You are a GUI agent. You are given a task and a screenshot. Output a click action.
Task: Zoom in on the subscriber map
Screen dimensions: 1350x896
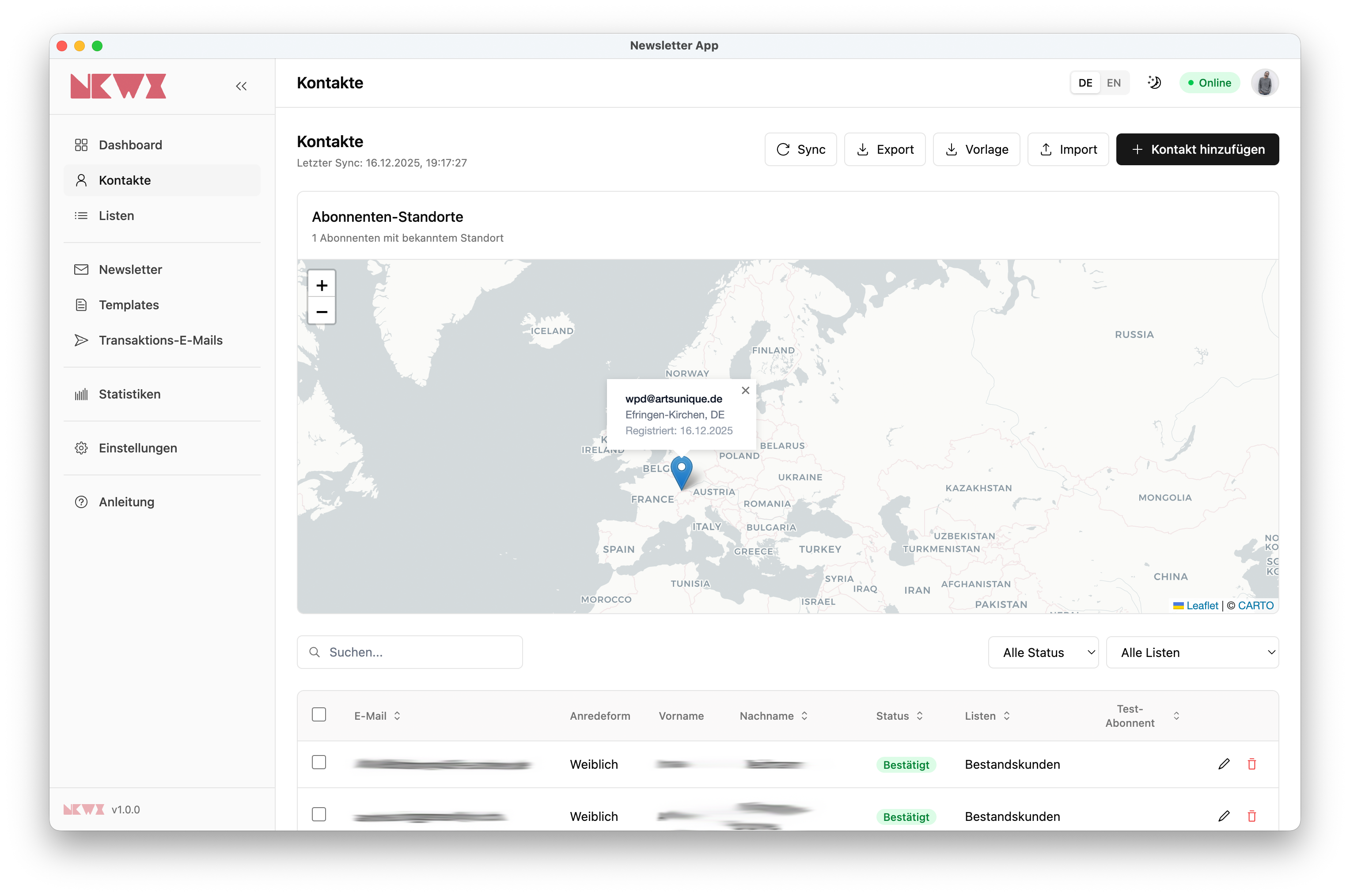coord(322,285)
